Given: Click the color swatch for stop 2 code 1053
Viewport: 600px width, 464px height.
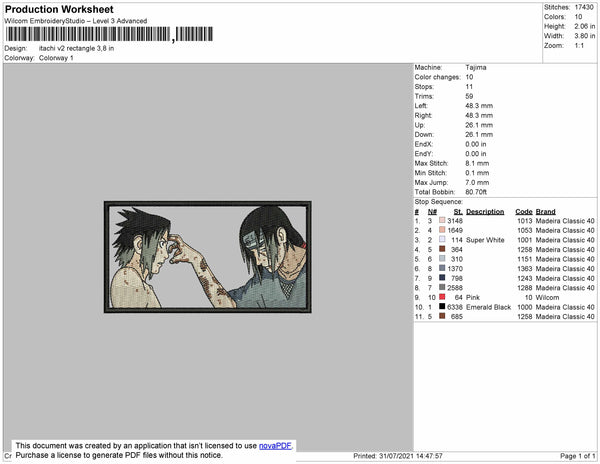Looking at the screenshot, I should [442, 230].
